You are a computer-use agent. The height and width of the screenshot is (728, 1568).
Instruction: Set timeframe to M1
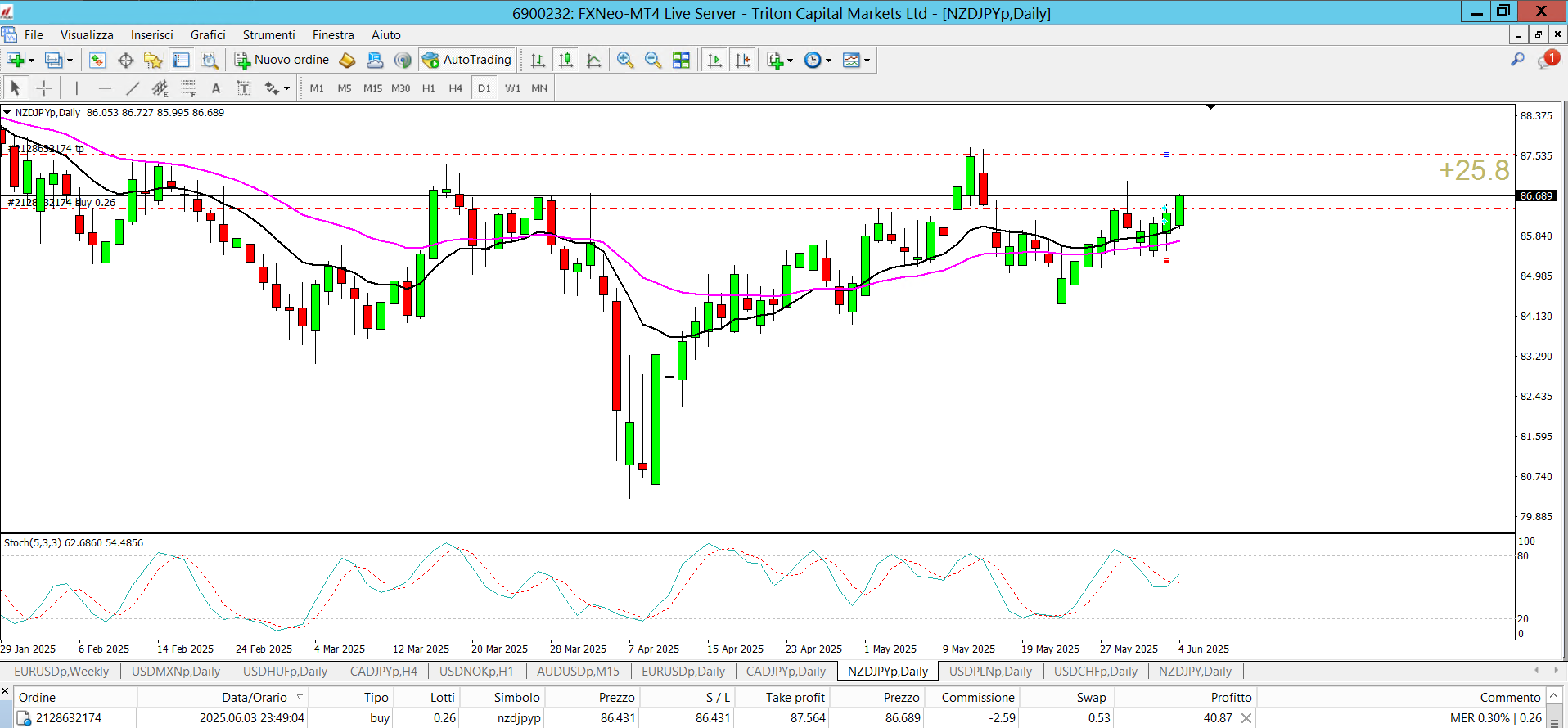click(317, 88)
